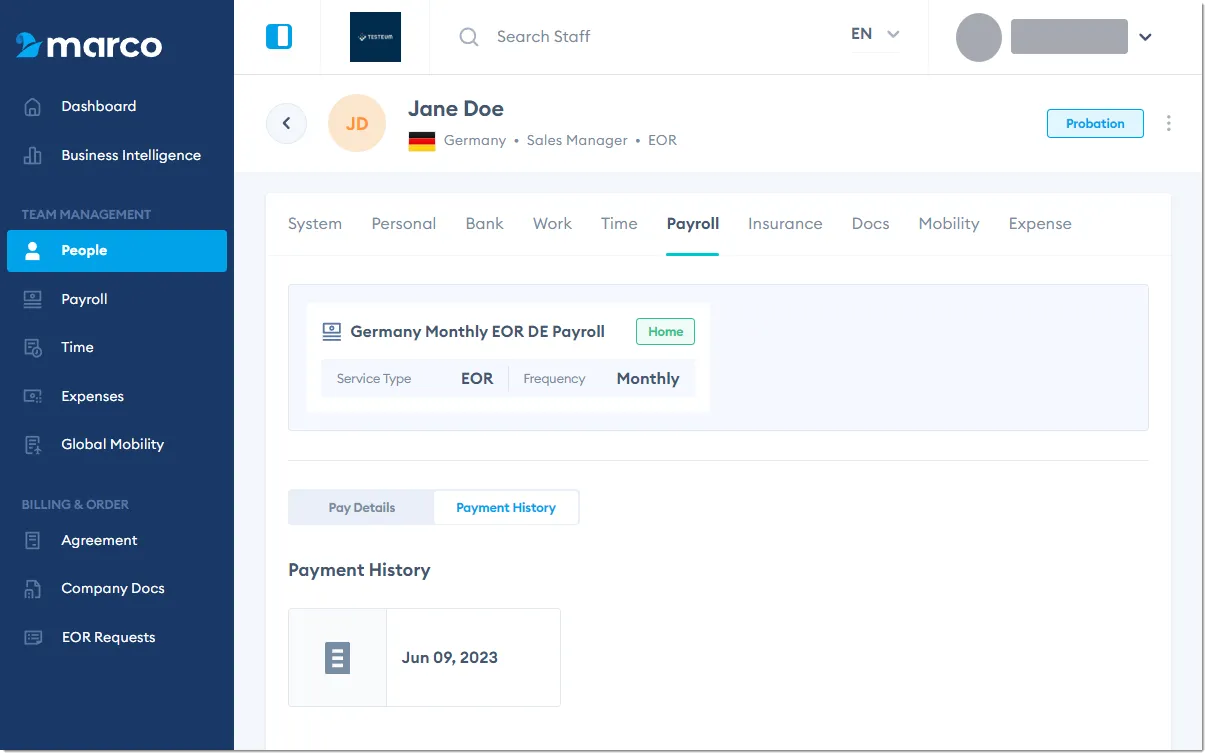Screen dimensions: 1208x756
Task: Open Company Docs page
Action: 113,589
